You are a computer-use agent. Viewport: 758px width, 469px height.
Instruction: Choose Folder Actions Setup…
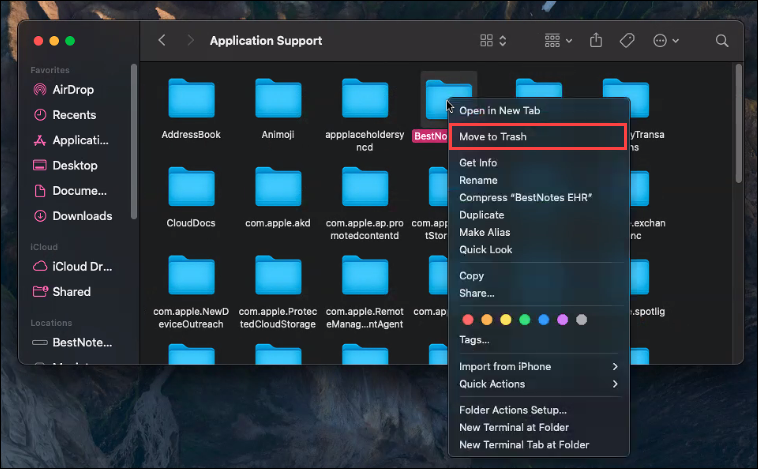pyautogui.click(x=539, y=410)
